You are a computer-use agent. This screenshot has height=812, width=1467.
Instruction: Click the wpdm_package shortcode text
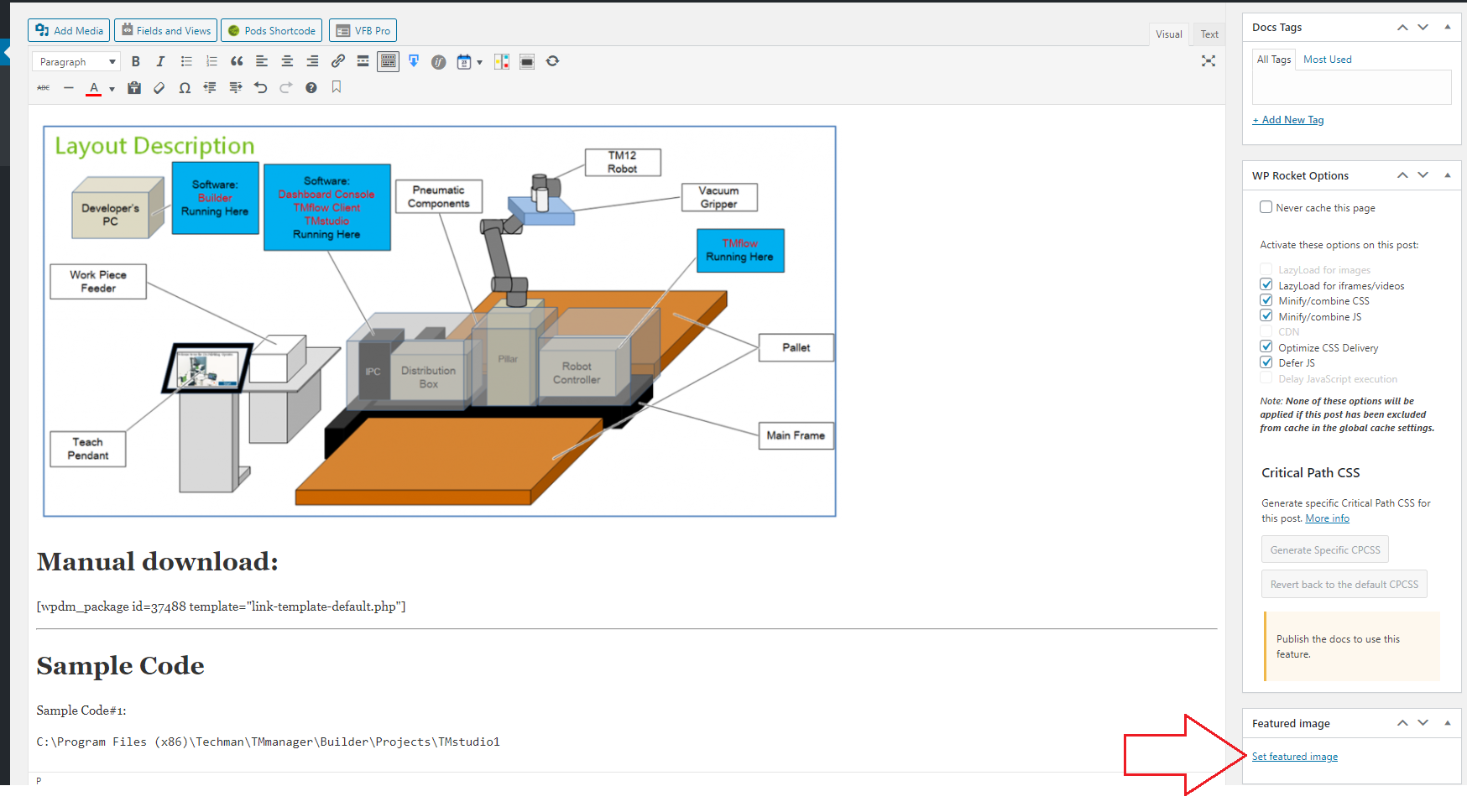221,606
